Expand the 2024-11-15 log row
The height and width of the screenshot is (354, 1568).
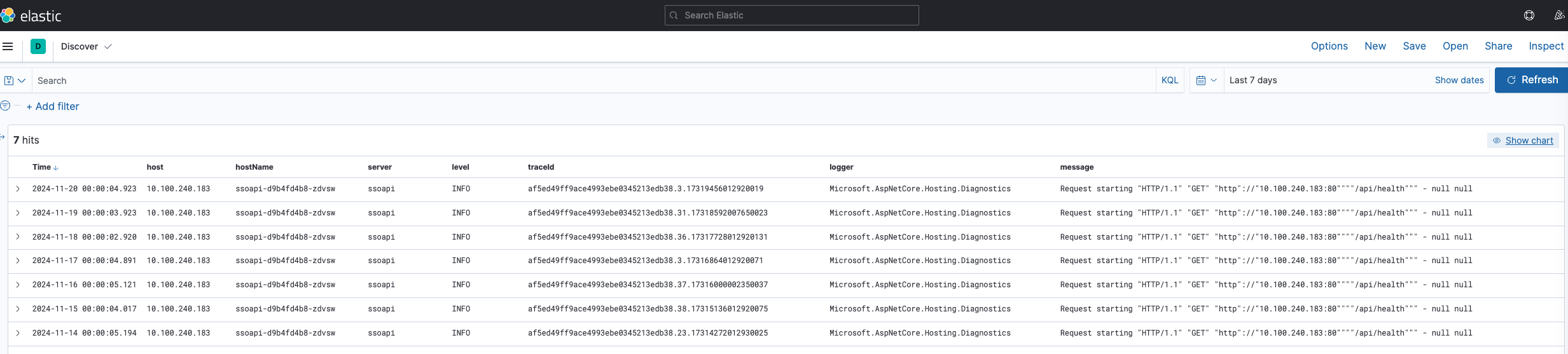pyautogui.click(x=18, y=309)
